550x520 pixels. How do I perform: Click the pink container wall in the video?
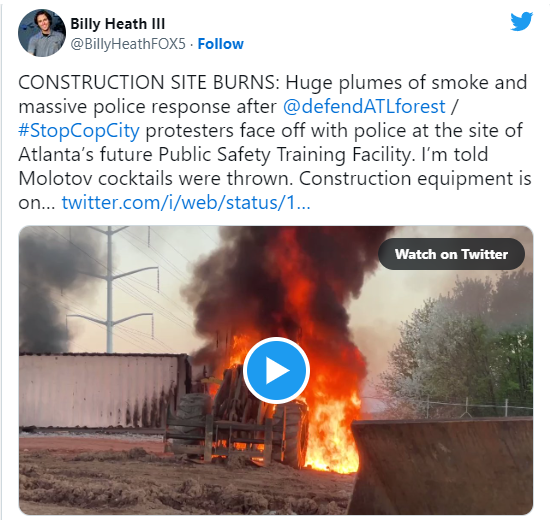[x=102, y=391]
